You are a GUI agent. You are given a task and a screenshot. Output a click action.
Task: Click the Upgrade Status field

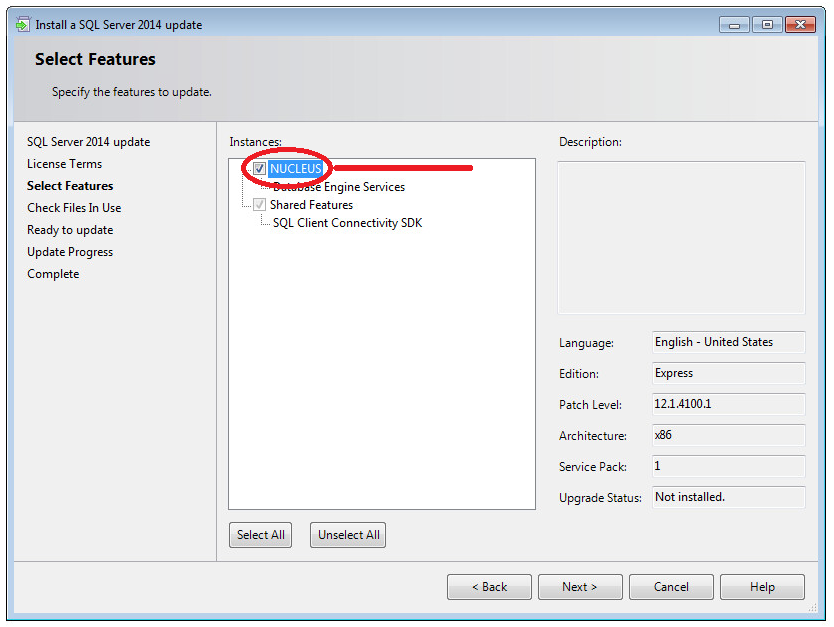[728, 497]
